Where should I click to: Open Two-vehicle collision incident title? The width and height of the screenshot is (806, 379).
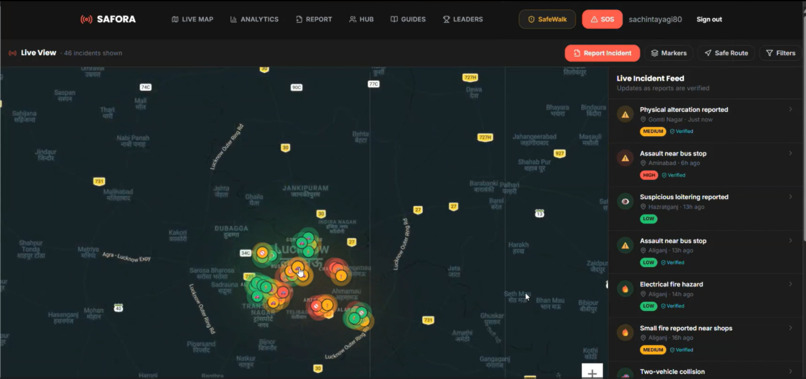click(672, 372)
